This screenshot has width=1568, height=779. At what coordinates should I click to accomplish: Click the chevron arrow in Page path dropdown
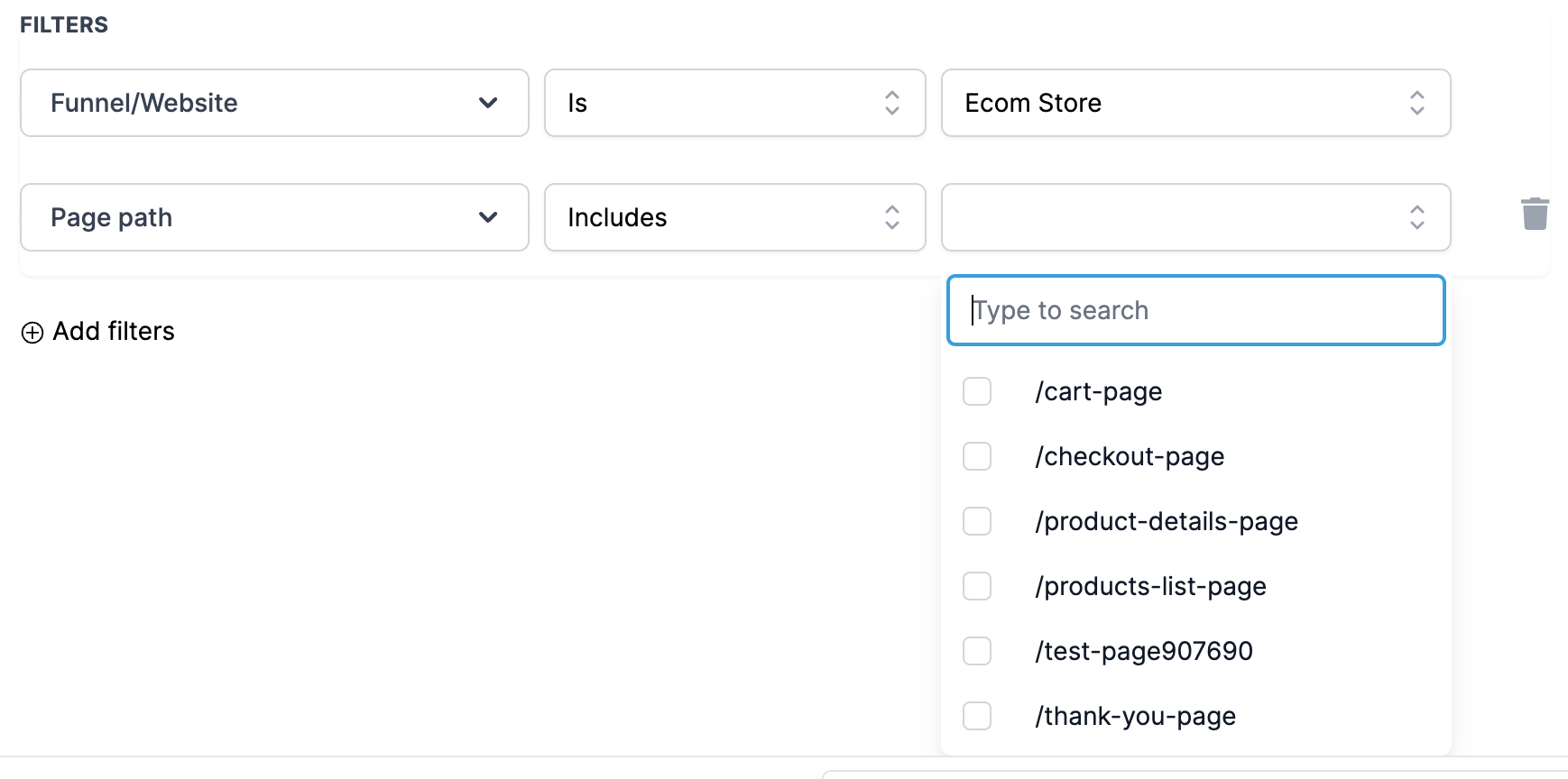point(488,217)
